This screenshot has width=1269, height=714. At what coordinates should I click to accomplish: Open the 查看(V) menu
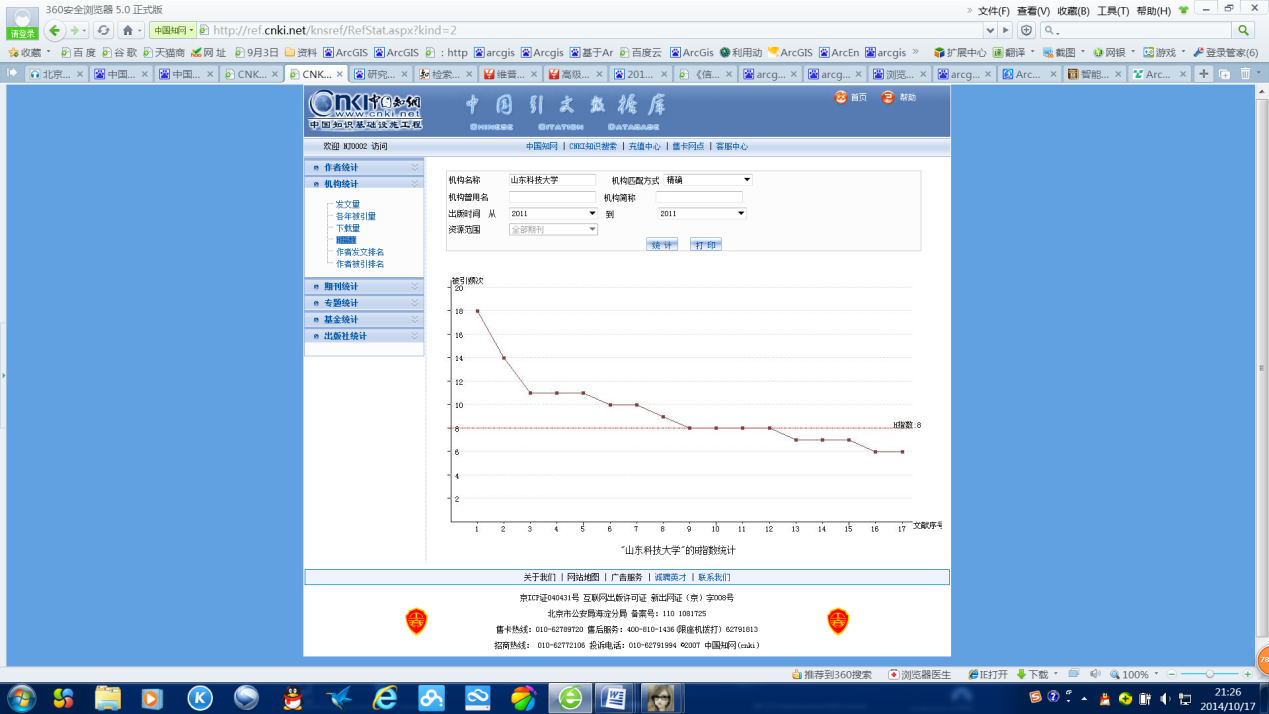point(1034,11)
